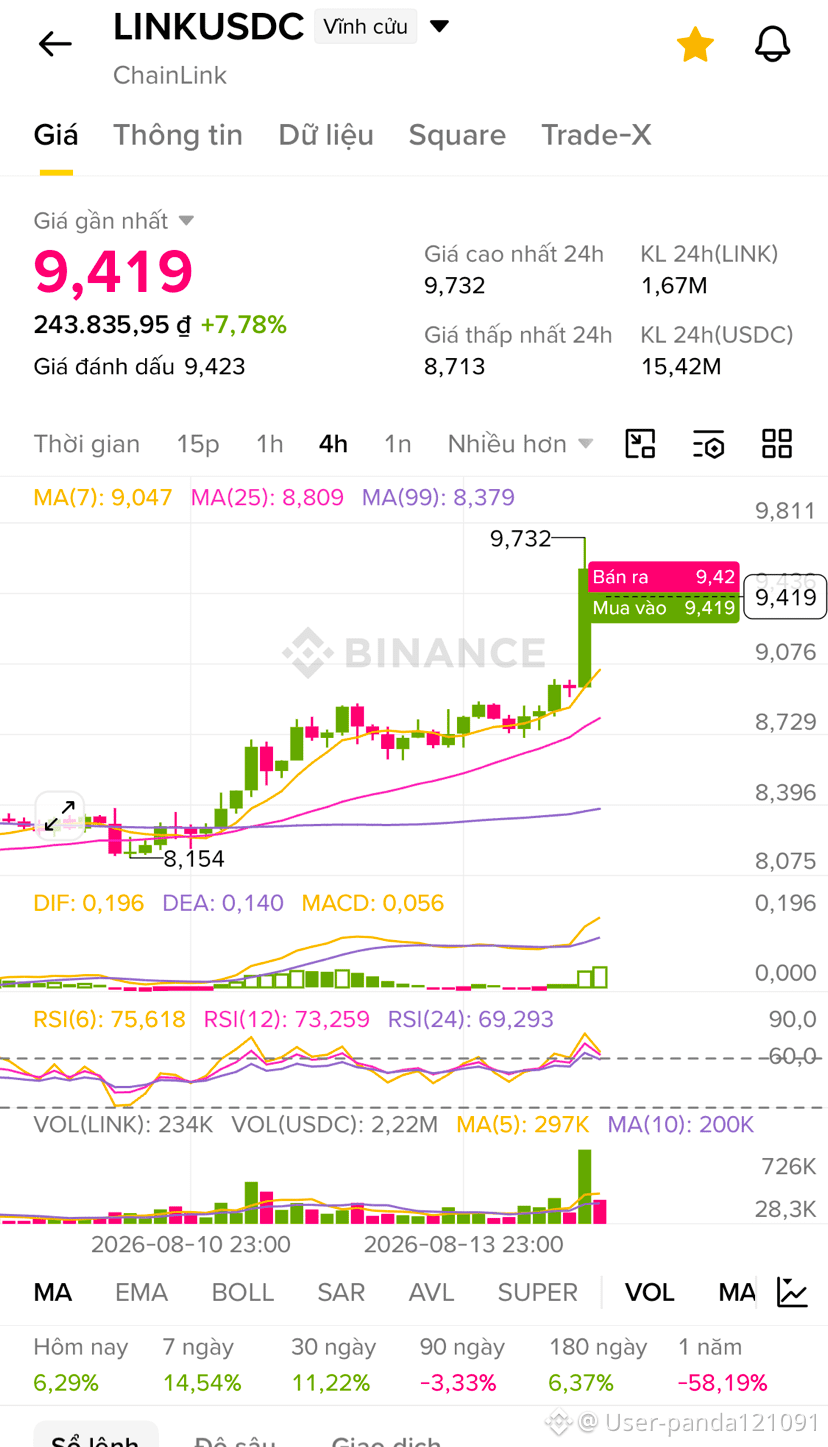Screen dimensions: 828x1447
Task: Toggle the VOL sub-indicator
Action: click(650, 1292)
